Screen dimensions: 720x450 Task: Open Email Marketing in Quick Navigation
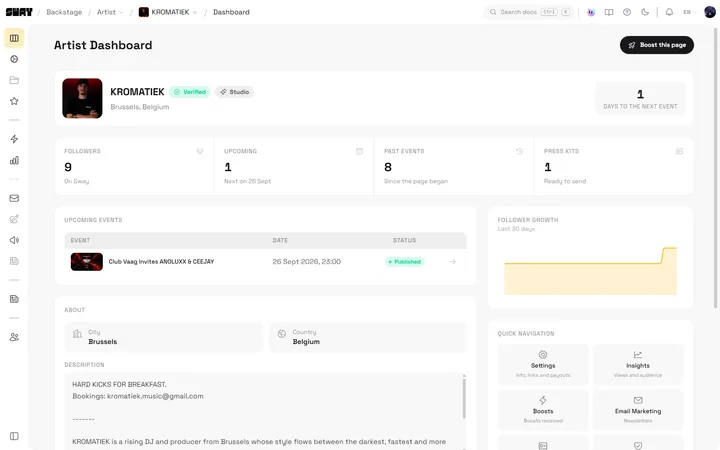(x=638, y=410)
